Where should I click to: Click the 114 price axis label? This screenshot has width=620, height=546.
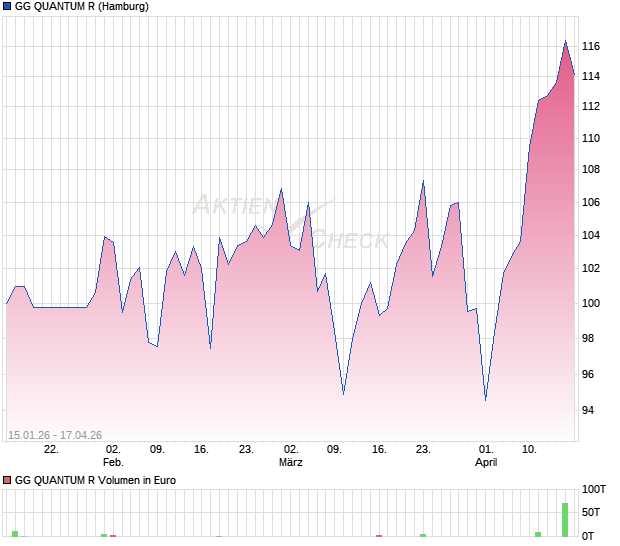click(x=591, y=76)
